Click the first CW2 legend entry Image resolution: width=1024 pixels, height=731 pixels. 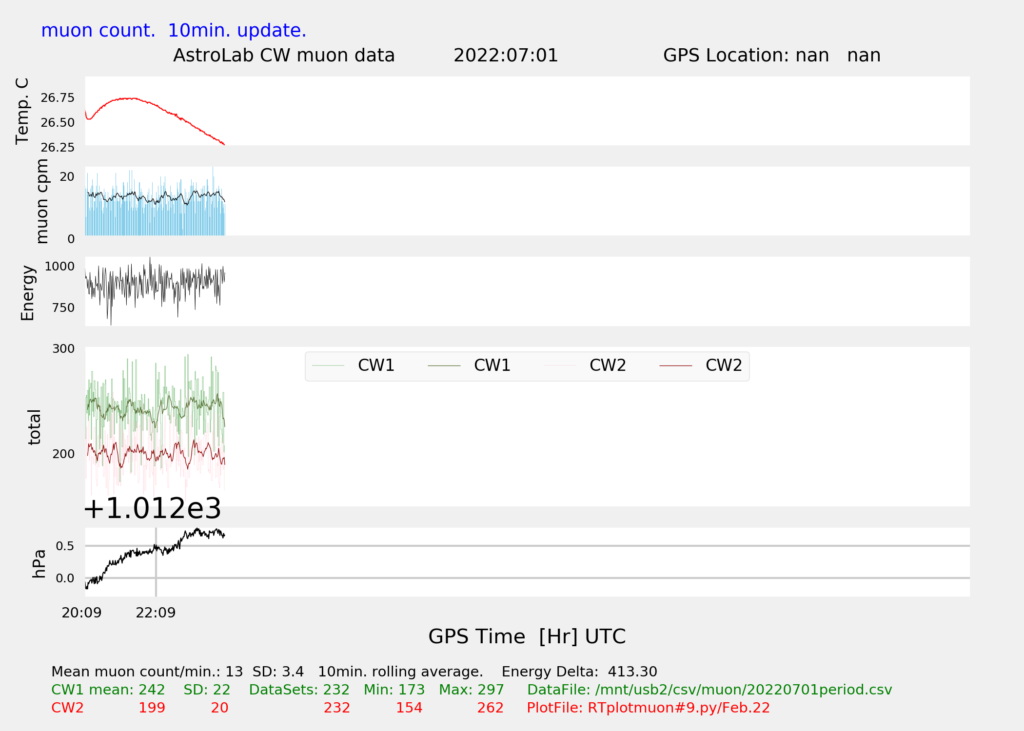coord(584,365)
